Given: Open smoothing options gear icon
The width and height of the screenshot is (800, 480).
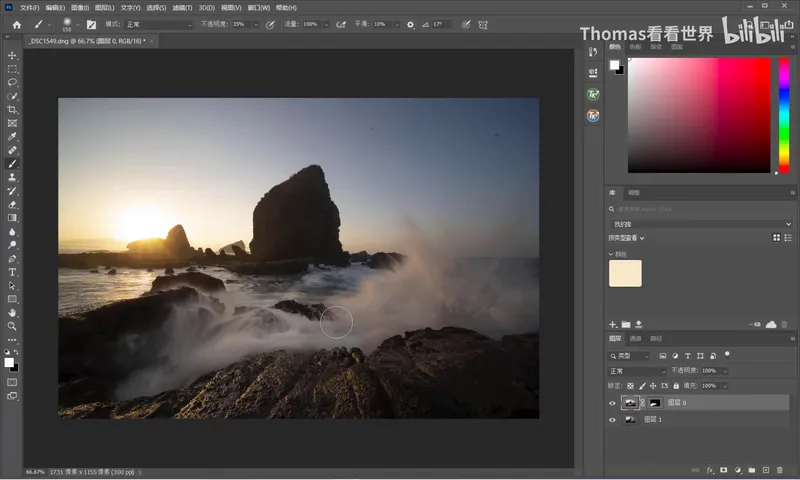Looking at the screenshot, I should coord(411,24).
